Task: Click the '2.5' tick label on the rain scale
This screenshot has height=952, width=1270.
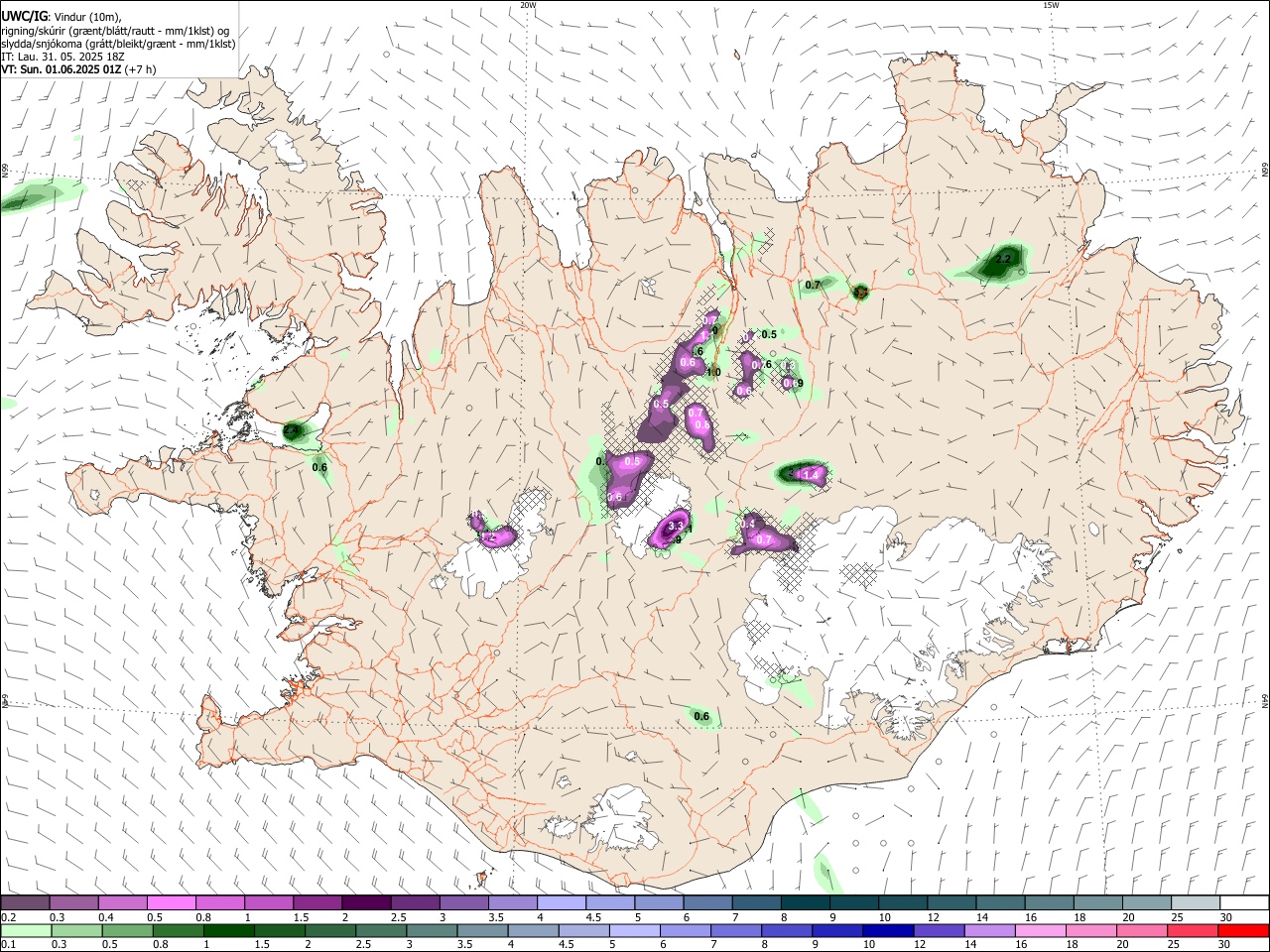Action: tap(363, 944)
